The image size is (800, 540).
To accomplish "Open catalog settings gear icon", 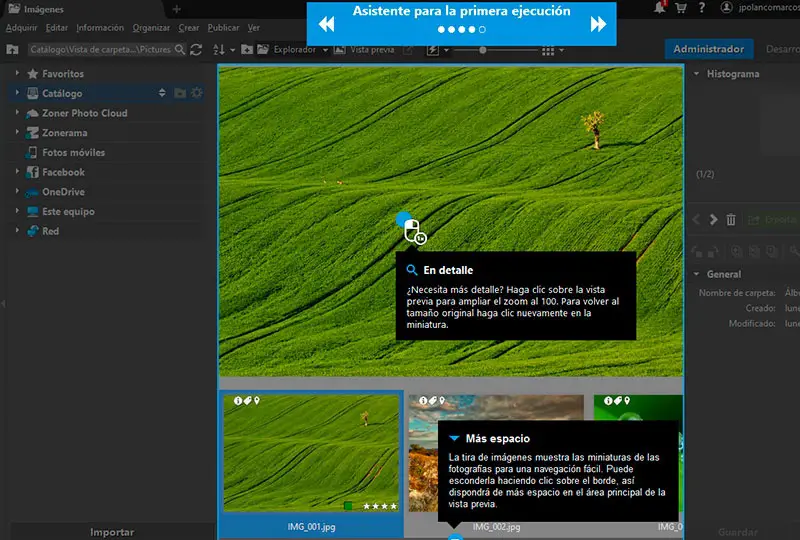I will (x=196, y=93).
